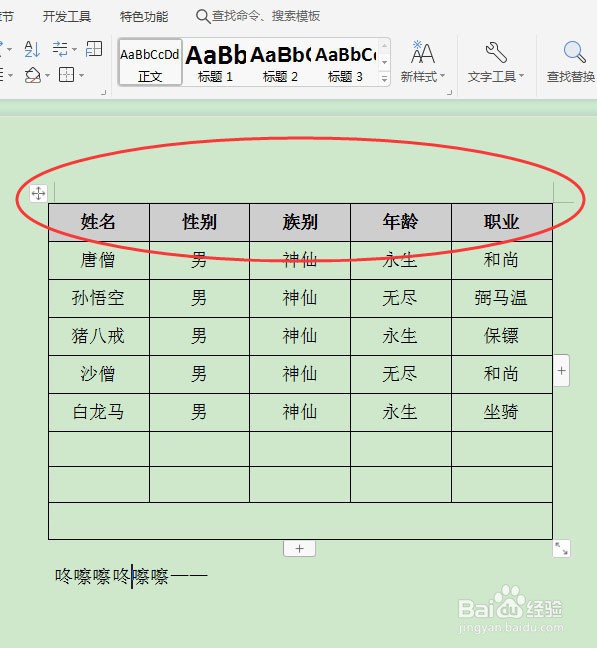Screen dimensions: 597x648
Task: Click the 年龄 header cell
Action: [x=401, y=222]
